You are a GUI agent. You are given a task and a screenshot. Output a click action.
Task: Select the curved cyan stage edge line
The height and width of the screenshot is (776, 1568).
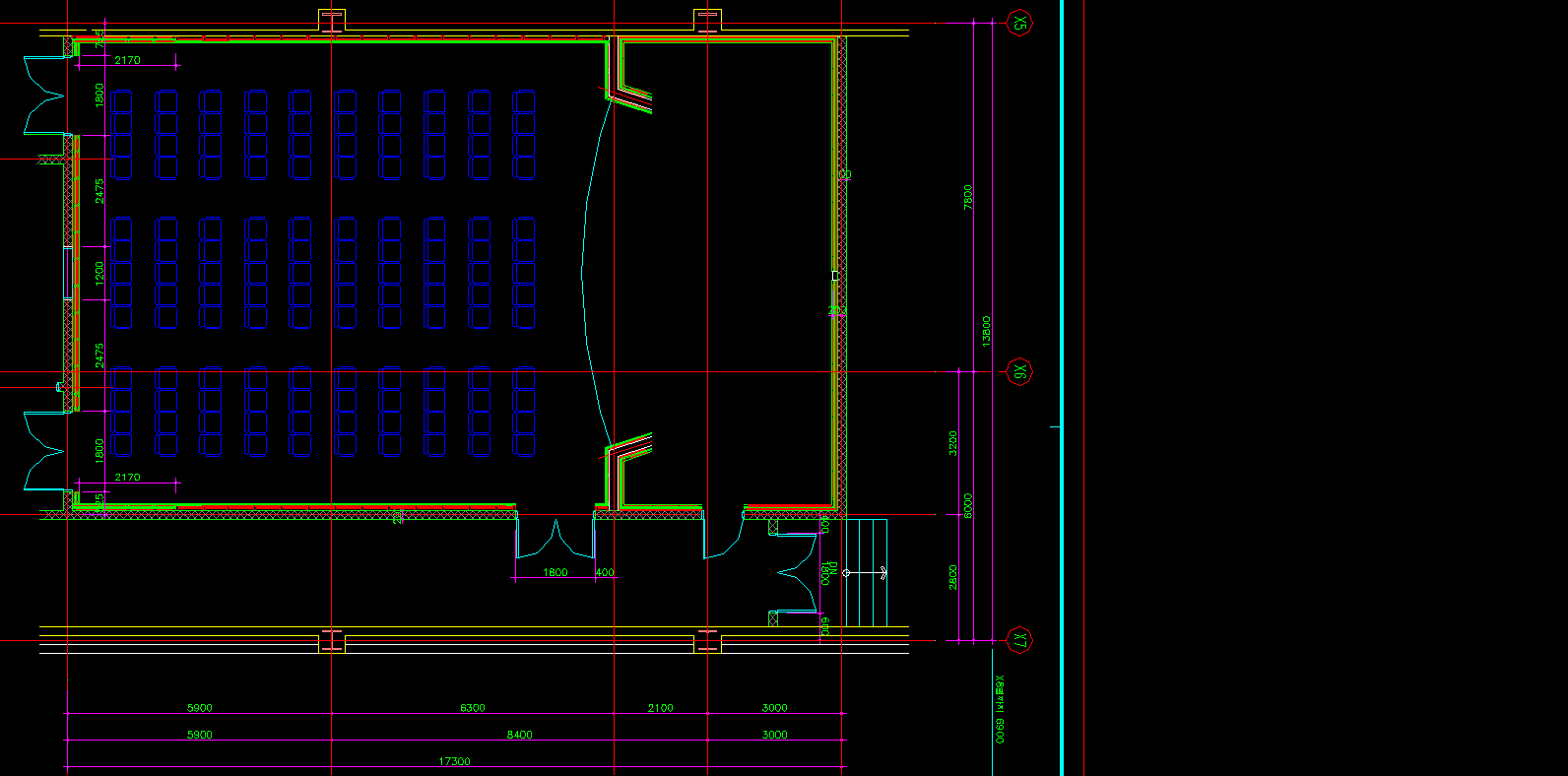(584, 266)
